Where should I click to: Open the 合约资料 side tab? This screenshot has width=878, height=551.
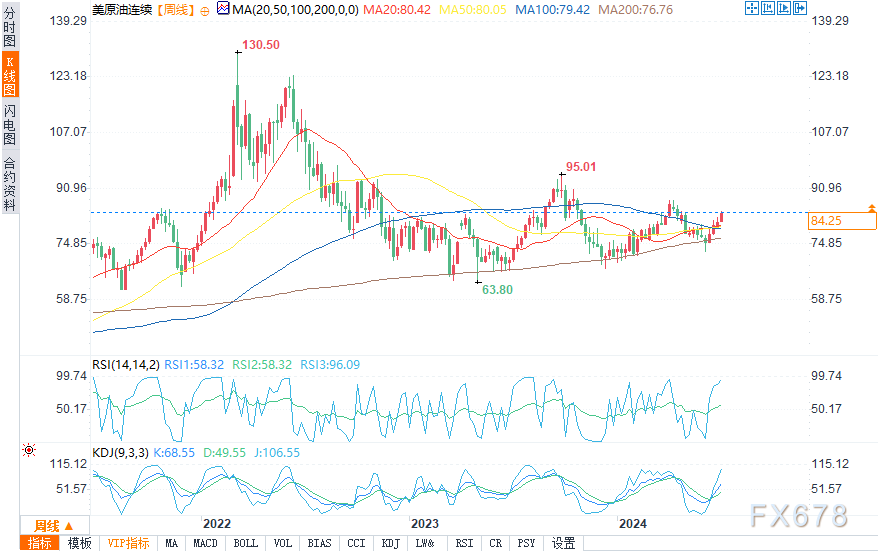[x=10, y=183]
